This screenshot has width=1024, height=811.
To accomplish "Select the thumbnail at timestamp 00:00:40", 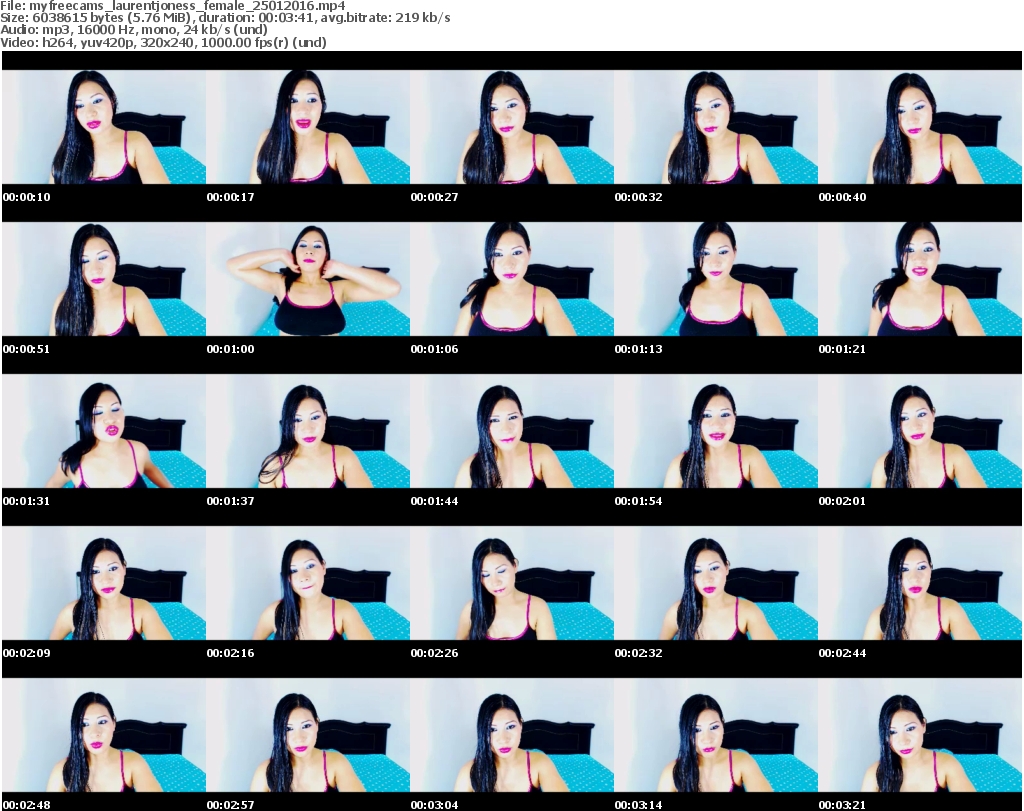I will click(920, 127).
